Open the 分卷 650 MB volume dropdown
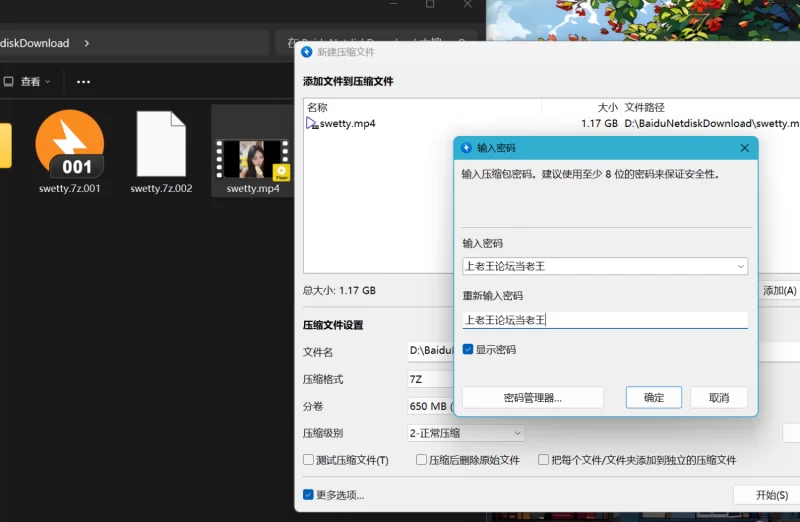This screenshot has height=522, width=800. (431, 406)
